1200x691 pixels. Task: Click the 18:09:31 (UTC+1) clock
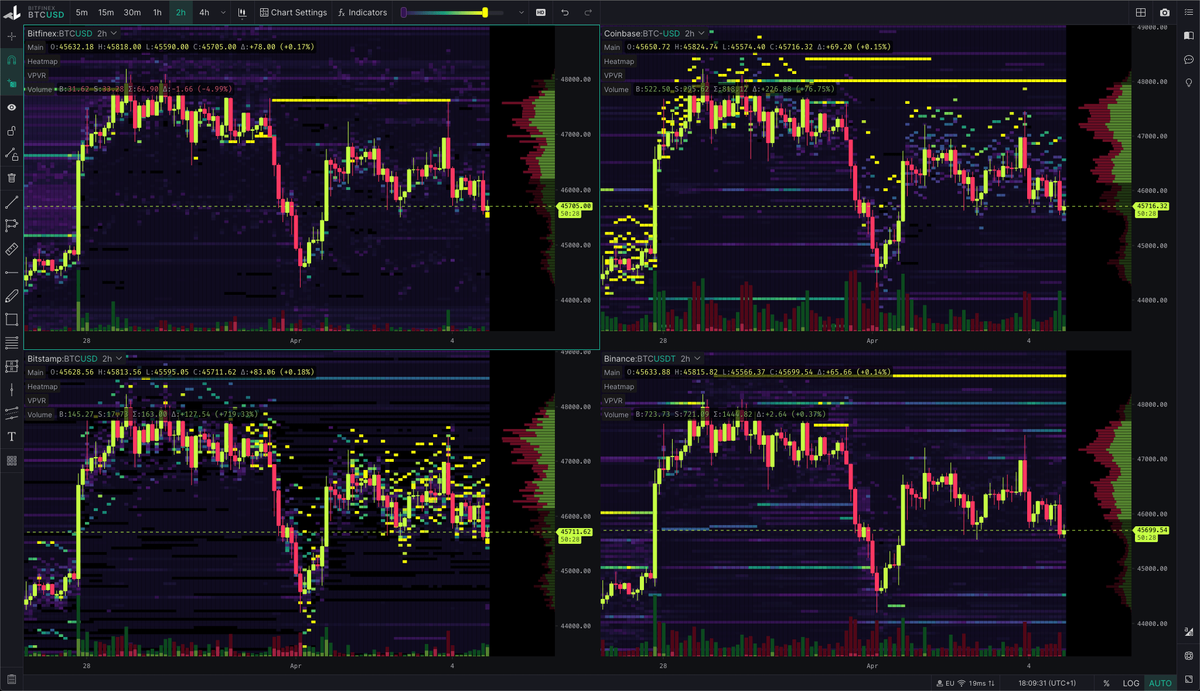(1047, 683)
